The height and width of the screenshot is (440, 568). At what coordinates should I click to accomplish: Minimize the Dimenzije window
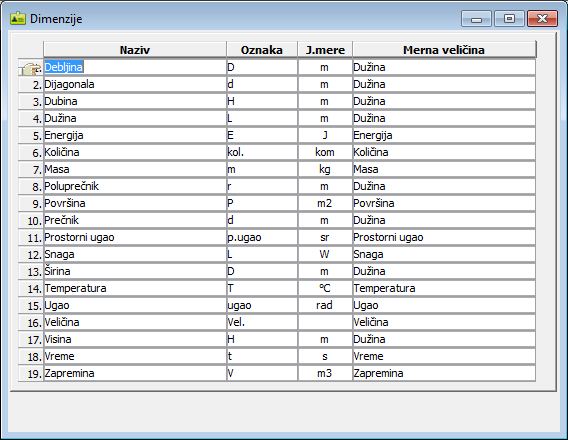click(476, 19)
